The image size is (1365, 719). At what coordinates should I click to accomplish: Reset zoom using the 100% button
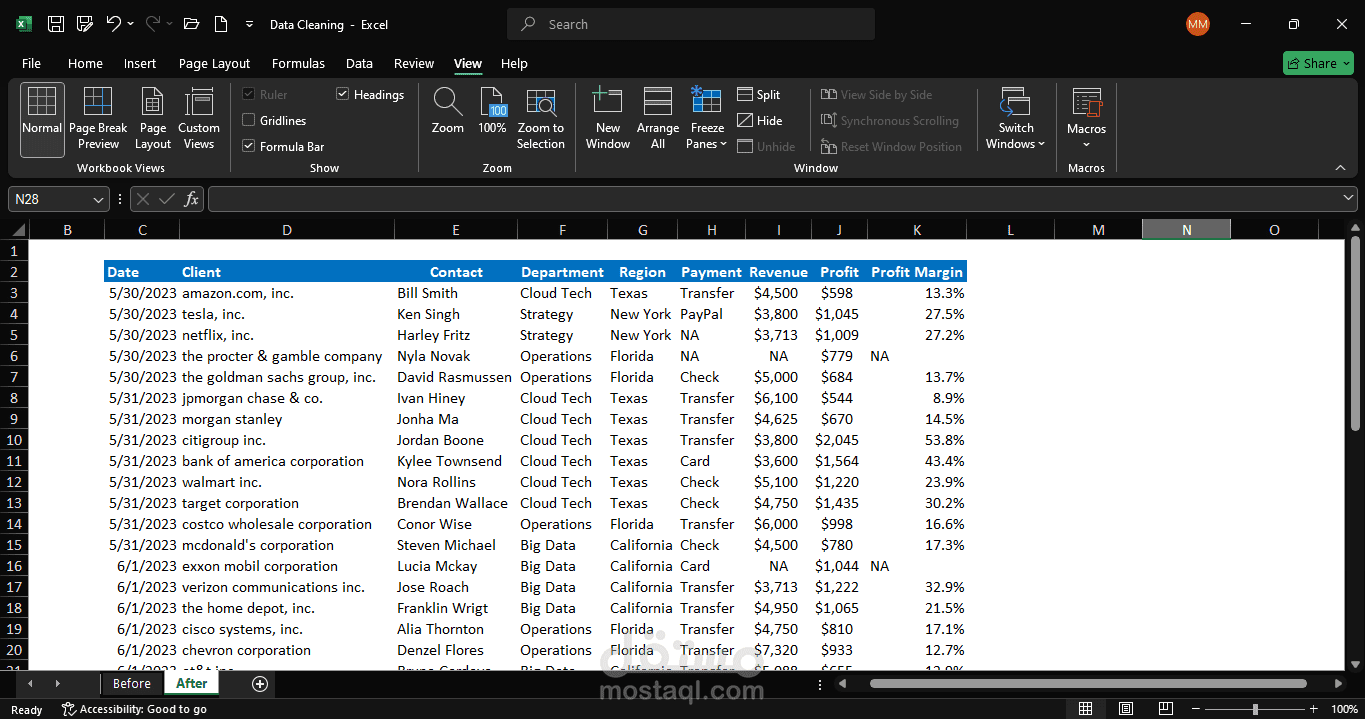coord(492,118)
